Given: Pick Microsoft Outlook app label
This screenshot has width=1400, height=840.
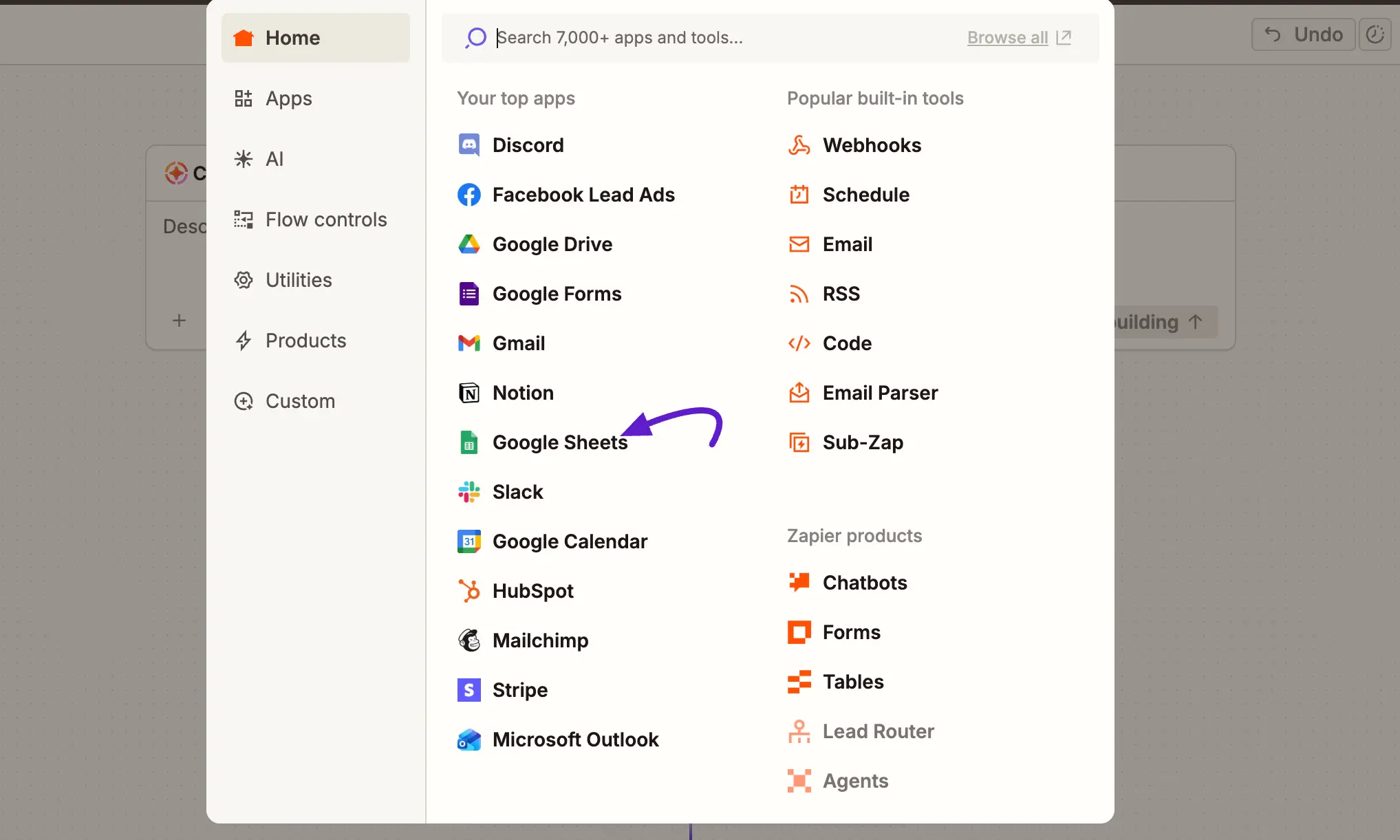Looking at the screenshot, I should (x=576, y=740).
